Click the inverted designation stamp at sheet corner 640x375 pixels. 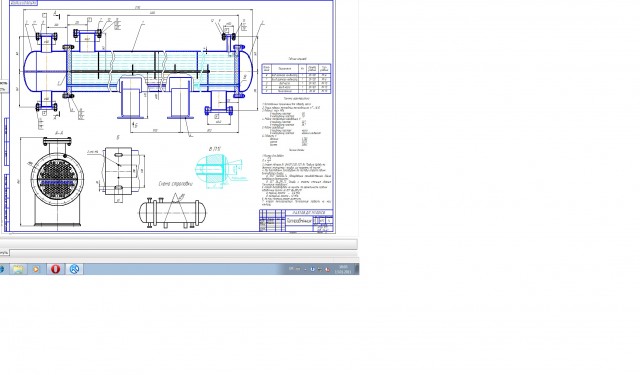click(x=23, y=3)
